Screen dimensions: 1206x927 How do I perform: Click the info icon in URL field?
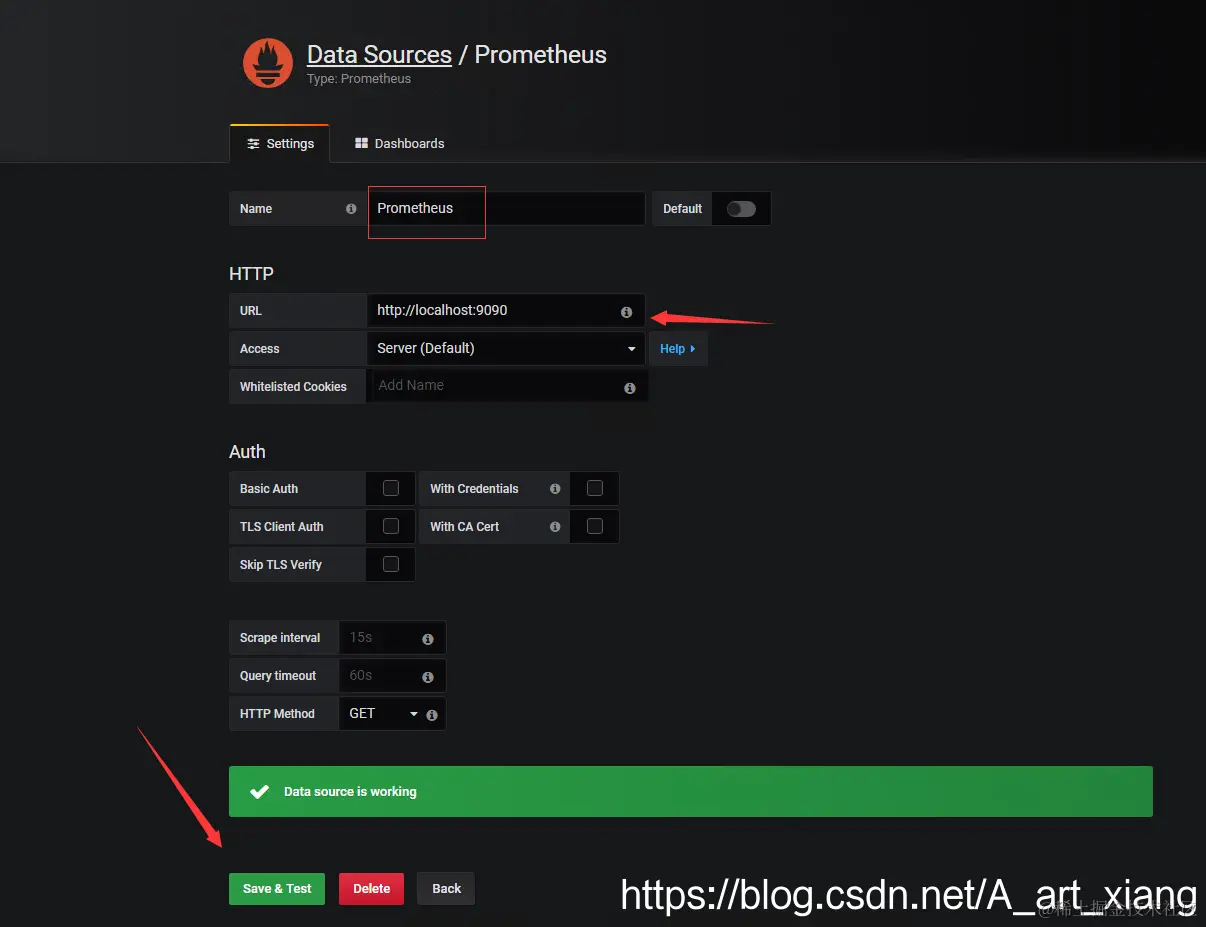626,312
